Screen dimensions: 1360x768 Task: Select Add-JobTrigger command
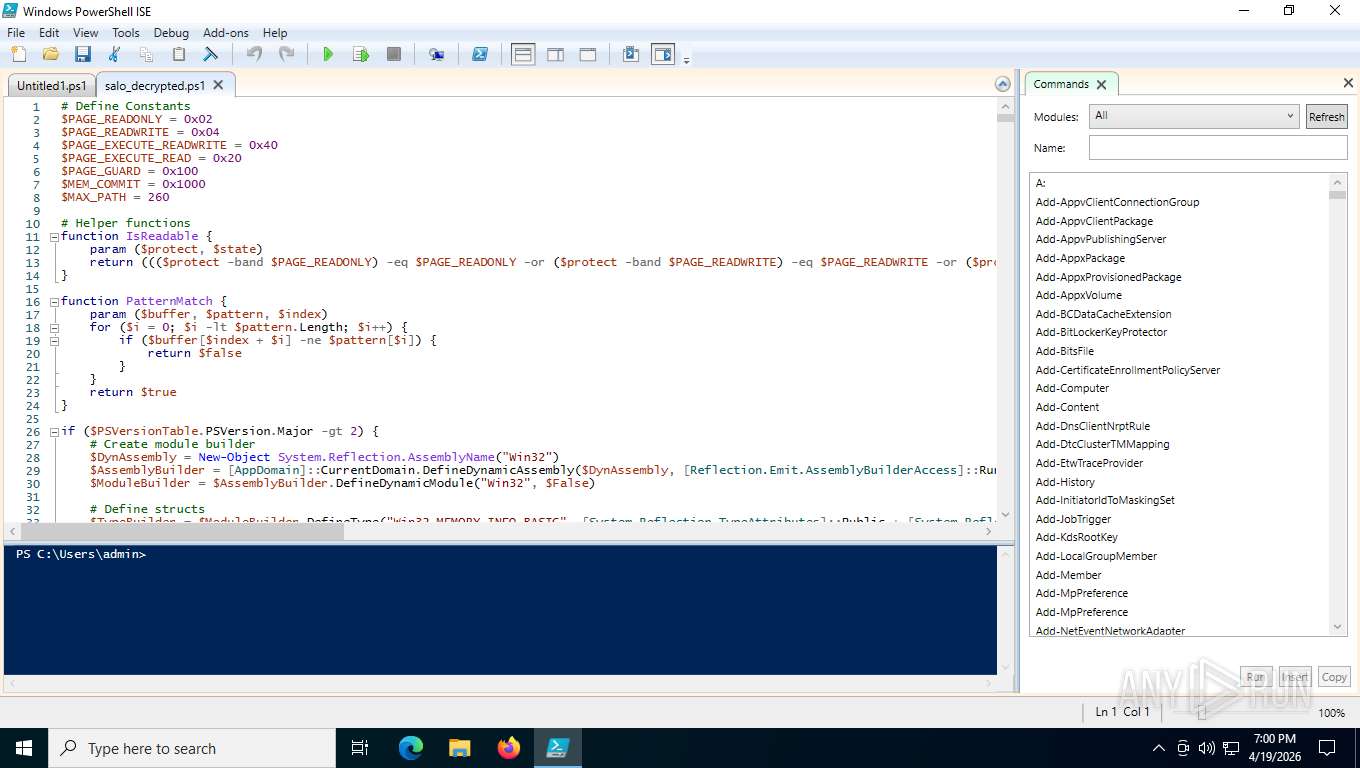tap(1073, 519)
